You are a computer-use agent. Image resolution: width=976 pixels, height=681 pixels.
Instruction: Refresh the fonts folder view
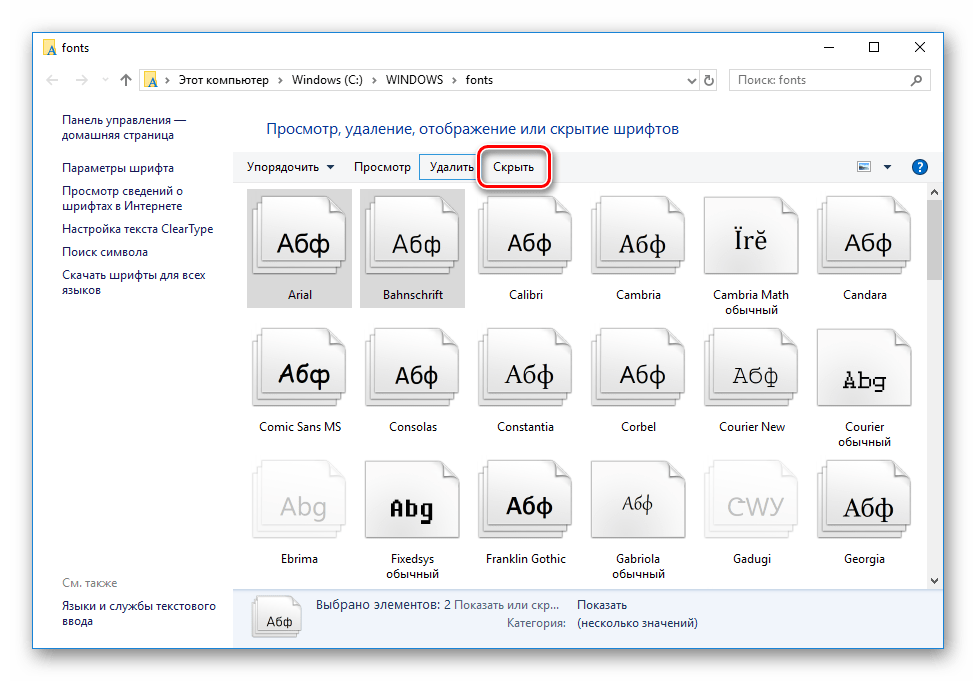[x=709, y=80]
